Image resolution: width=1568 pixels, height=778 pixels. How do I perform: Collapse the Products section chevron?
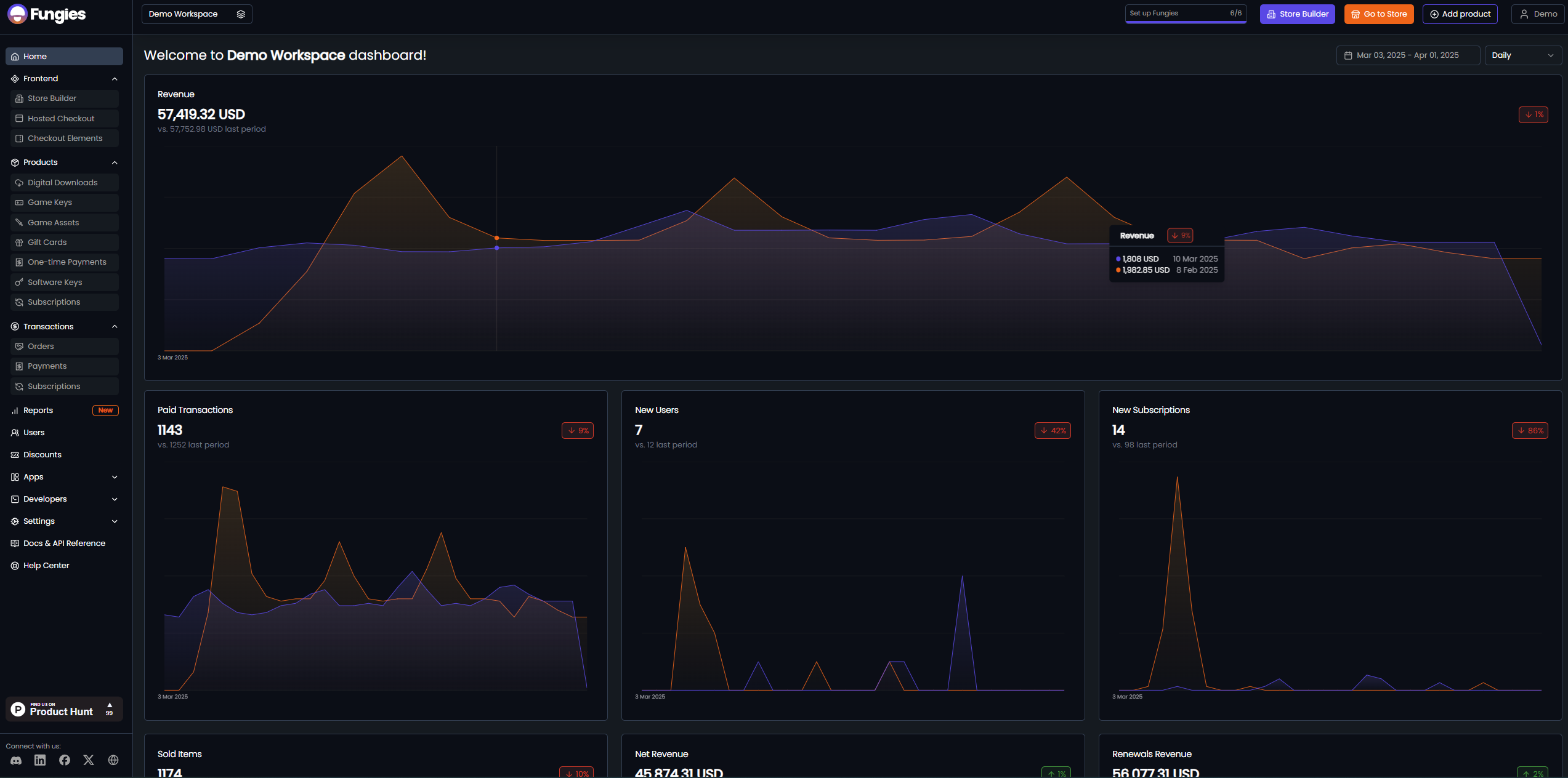point(115,162)
